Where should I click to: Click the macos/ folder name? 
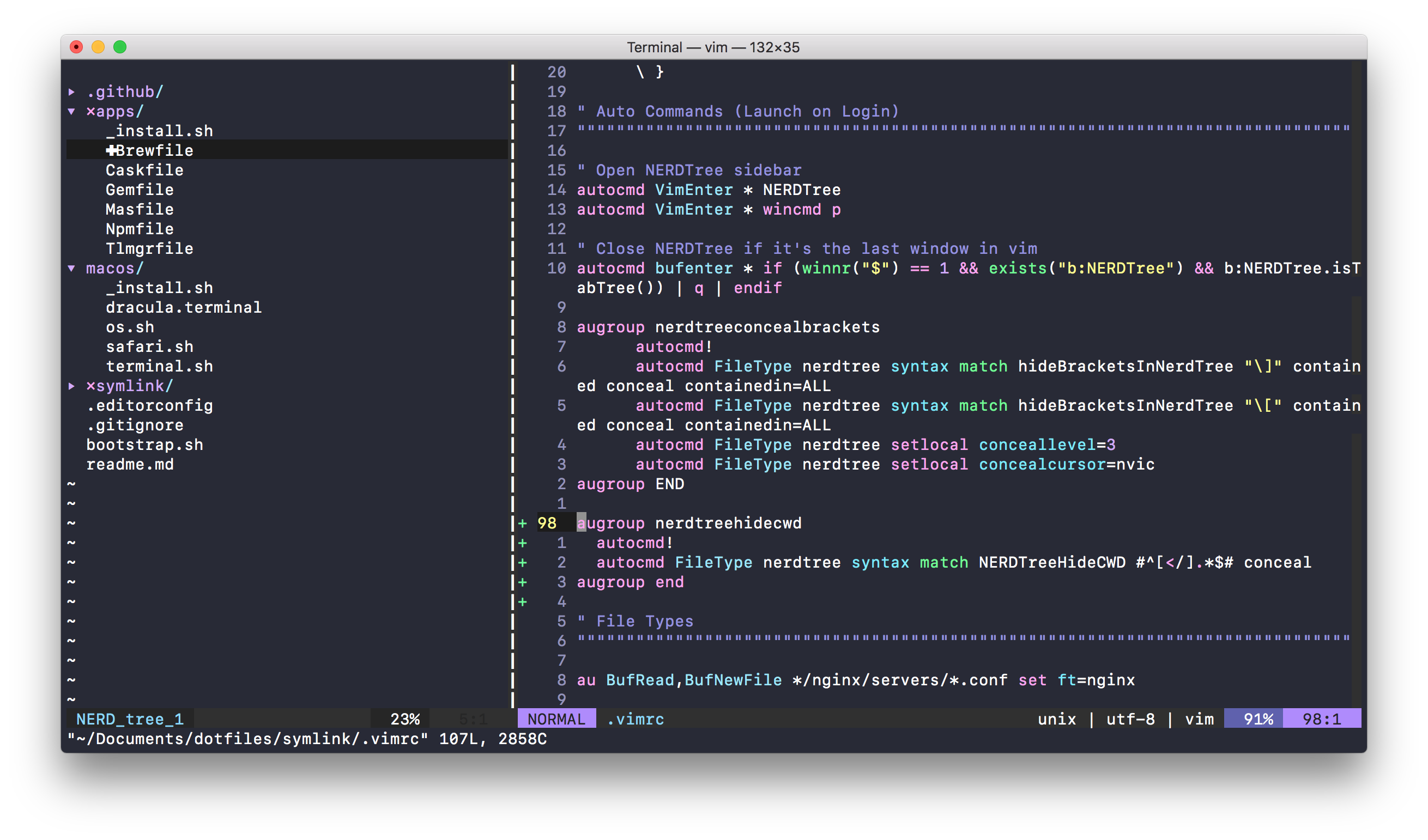tap(115, 268)
